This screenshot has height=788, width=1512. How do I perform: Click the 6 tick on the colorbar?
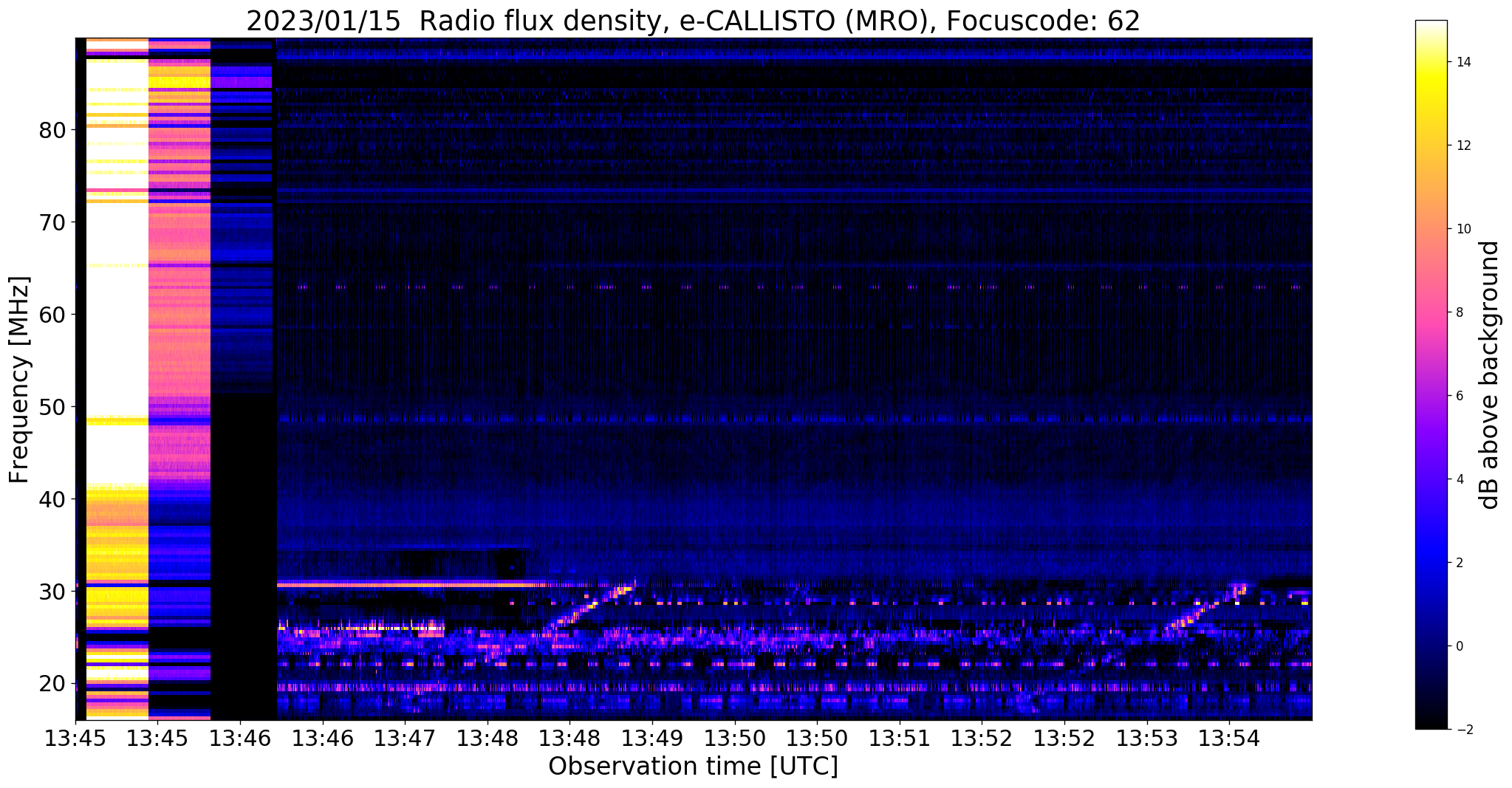[1460, 396]
